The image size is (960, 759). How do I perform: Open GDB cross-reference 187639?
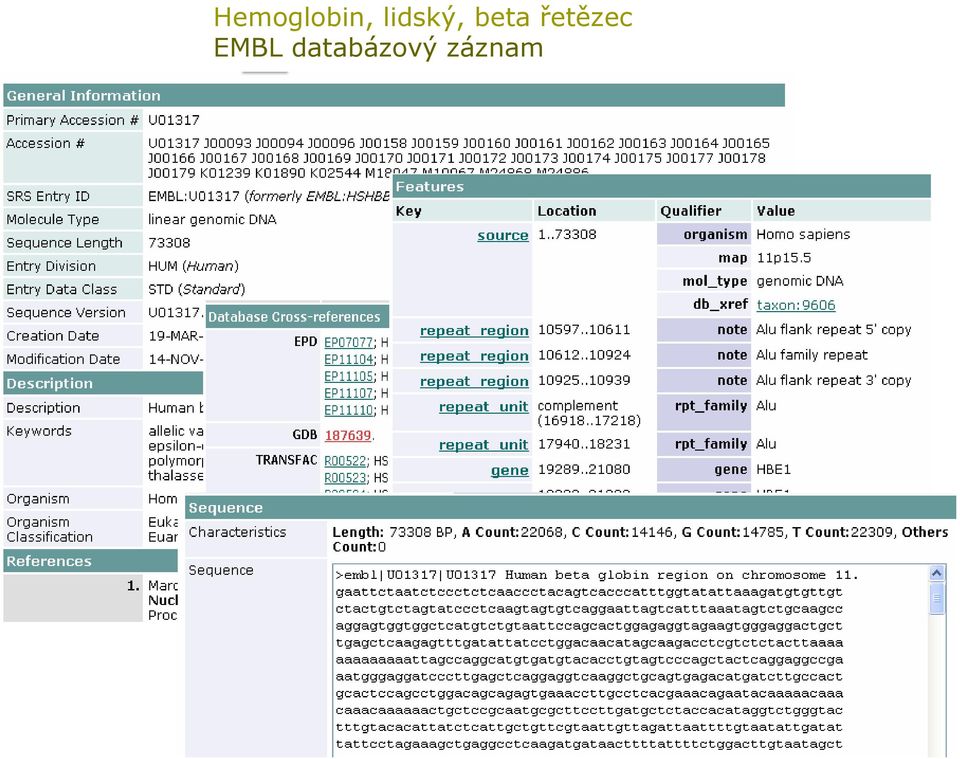348,435
